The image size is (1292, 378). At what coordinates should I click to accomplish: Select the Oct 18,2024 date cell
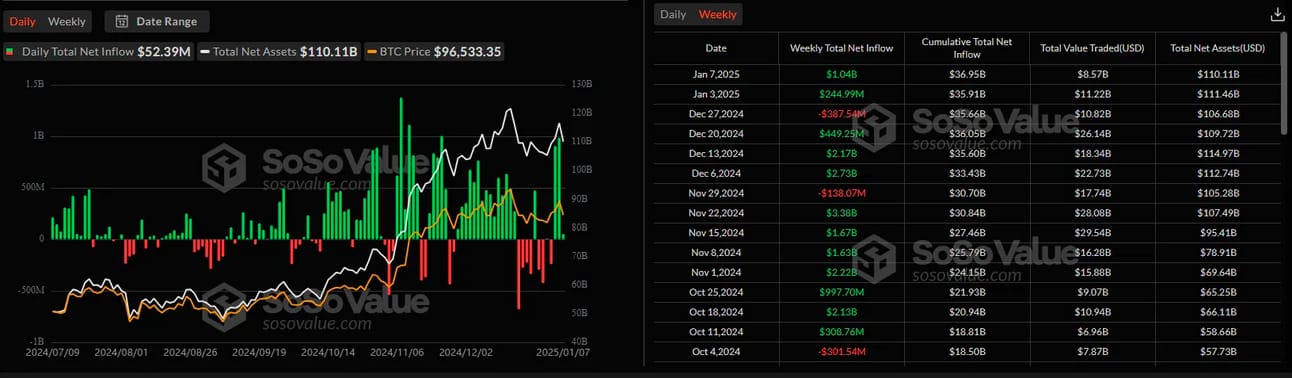pos(716,312)
